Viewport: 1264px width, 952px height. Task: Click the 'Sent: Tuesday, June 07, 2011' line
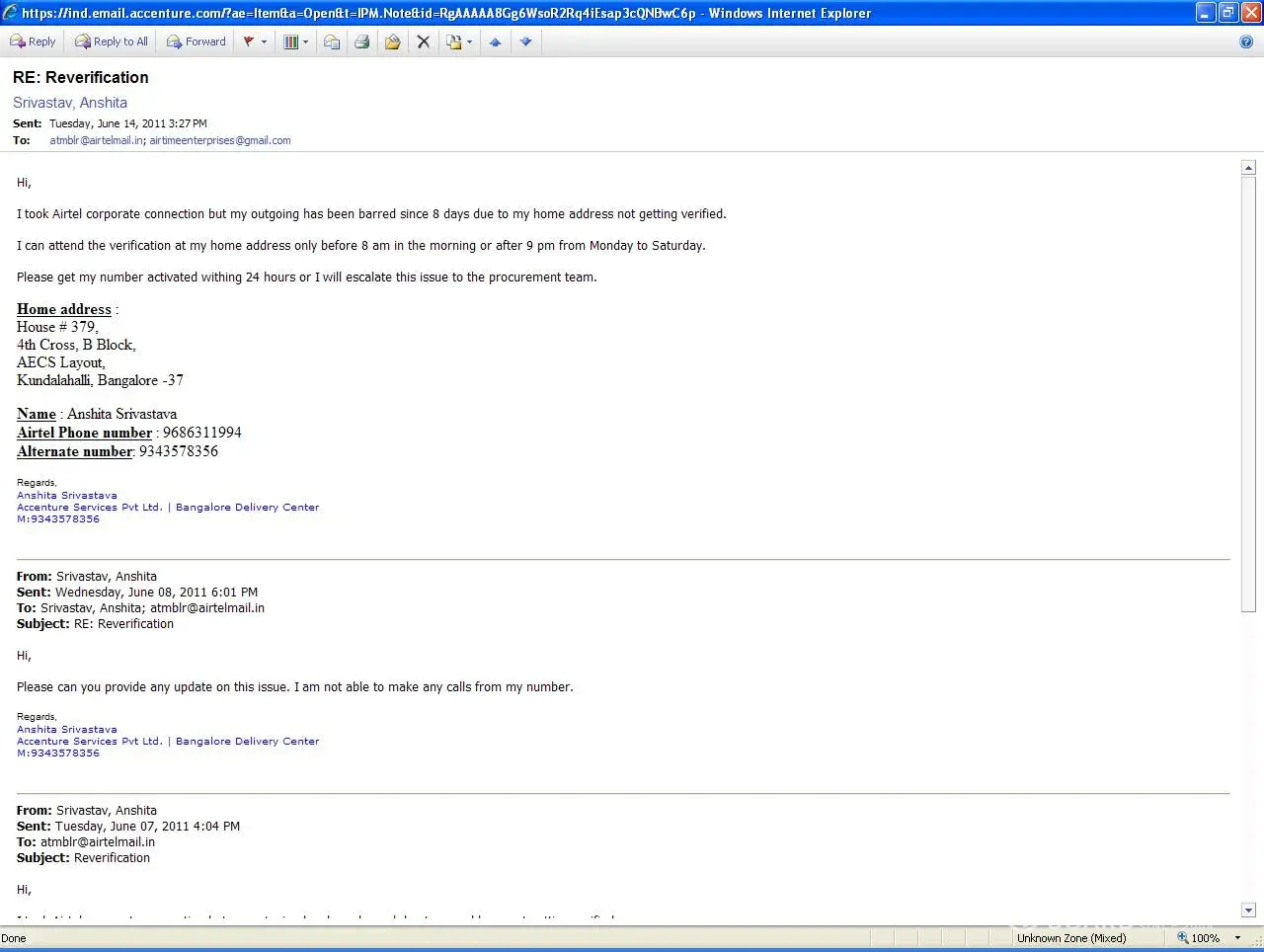tap(128, 827)
